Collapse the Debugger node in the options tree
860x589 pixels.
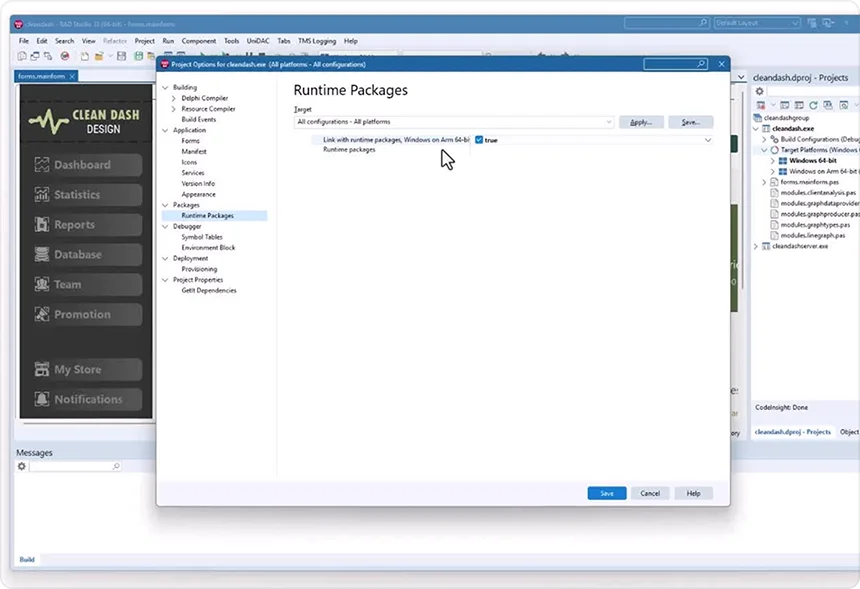click(x=166, y=226)
